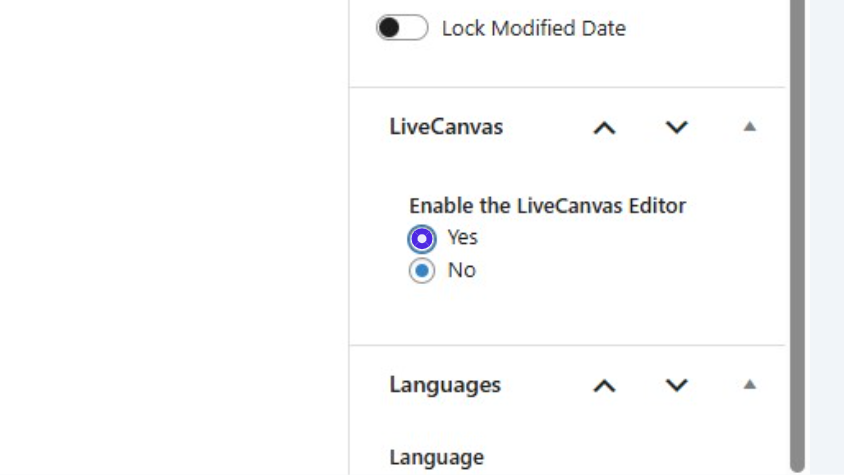Toggle the Lock Modified Date switch
The width and height of the screenshot is (844, 475).
point(402,28)
